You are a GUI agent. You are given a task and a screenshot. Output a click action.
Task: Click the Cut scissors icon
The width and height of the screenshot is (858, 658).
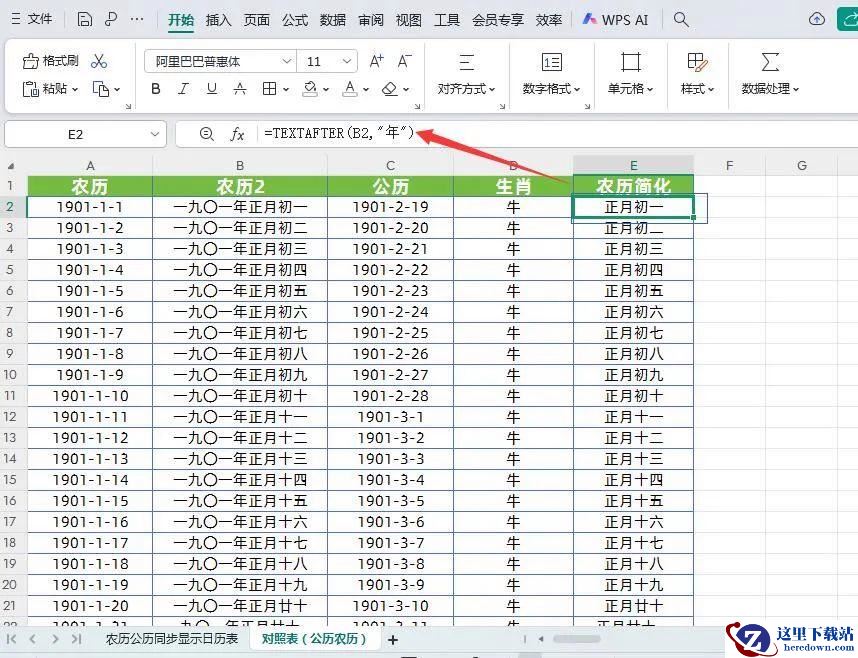click(x=99, y=61)
